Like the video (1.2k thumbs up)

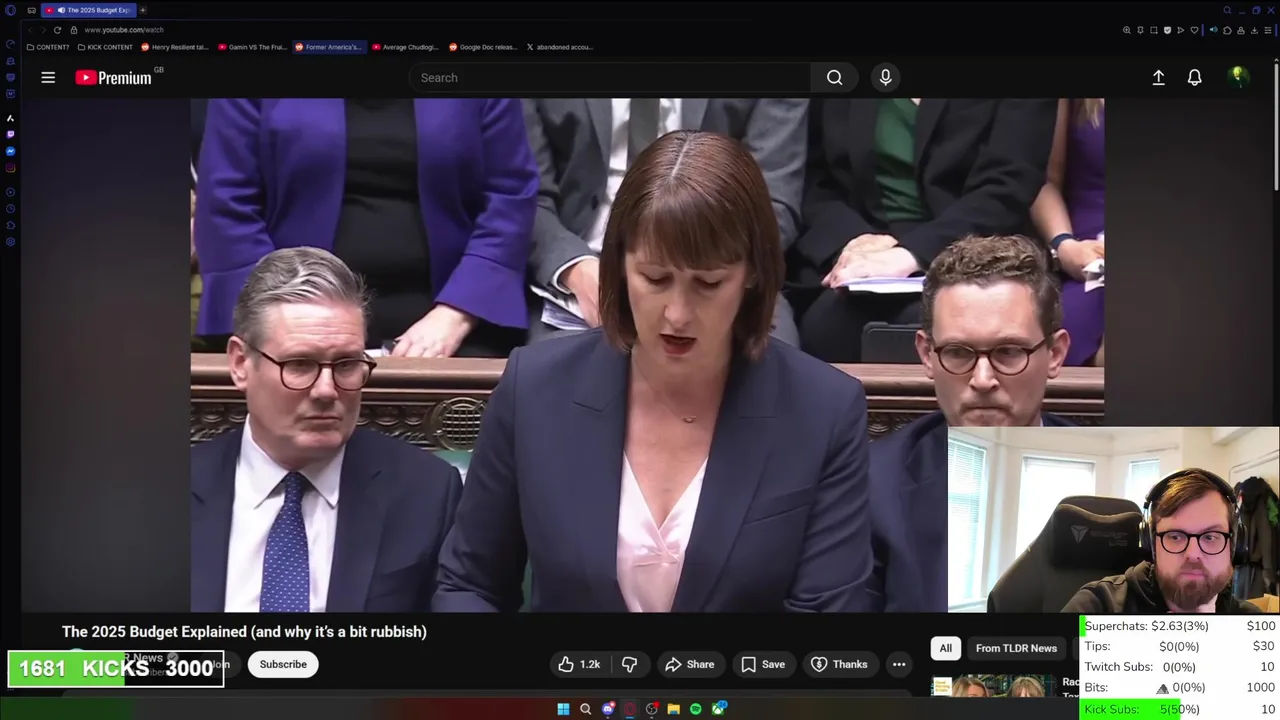(x=579, y=664)
